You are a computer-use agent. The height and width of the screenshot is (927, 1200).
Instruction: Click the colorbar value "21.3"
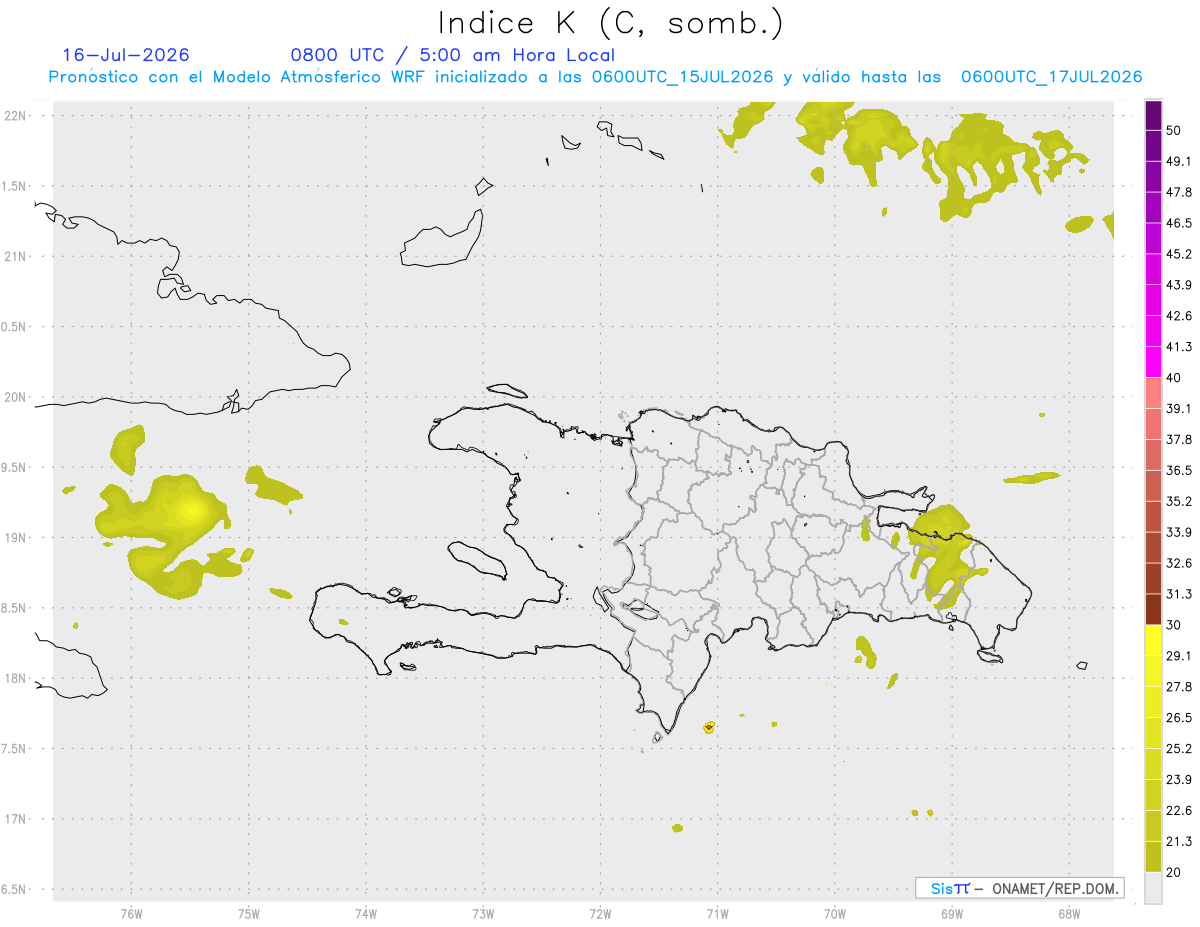[1179, 841]
